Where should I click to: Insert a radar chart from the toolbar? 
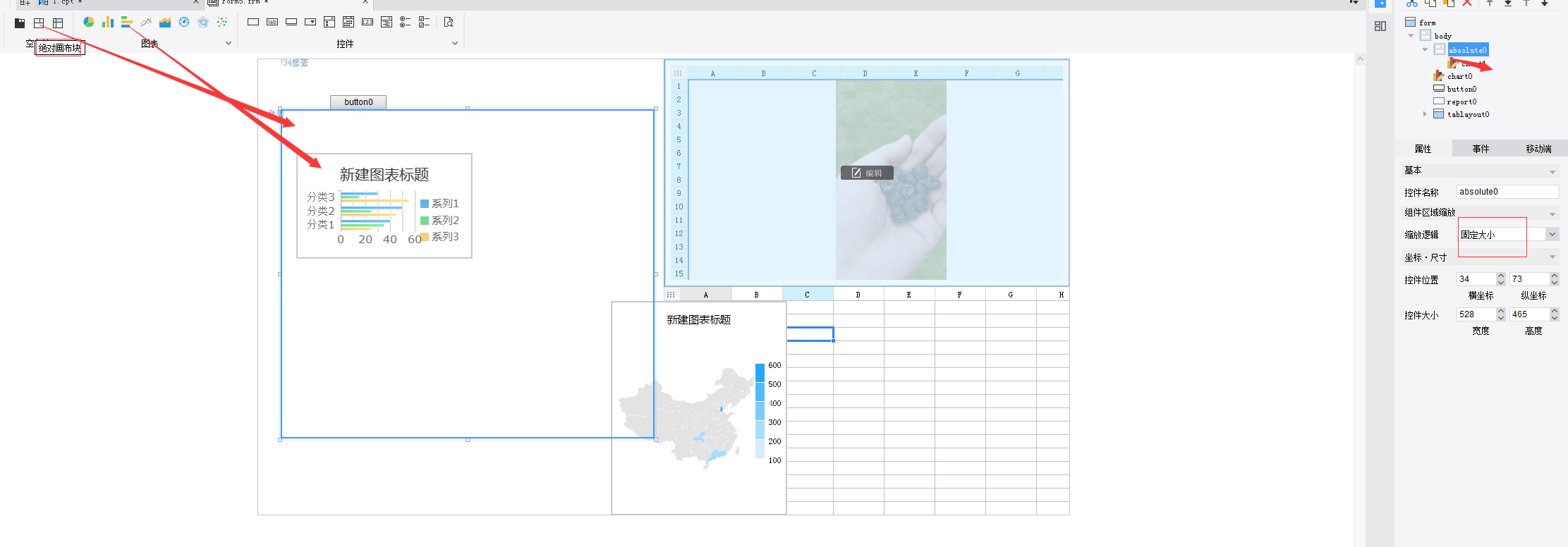coord(203,23)
